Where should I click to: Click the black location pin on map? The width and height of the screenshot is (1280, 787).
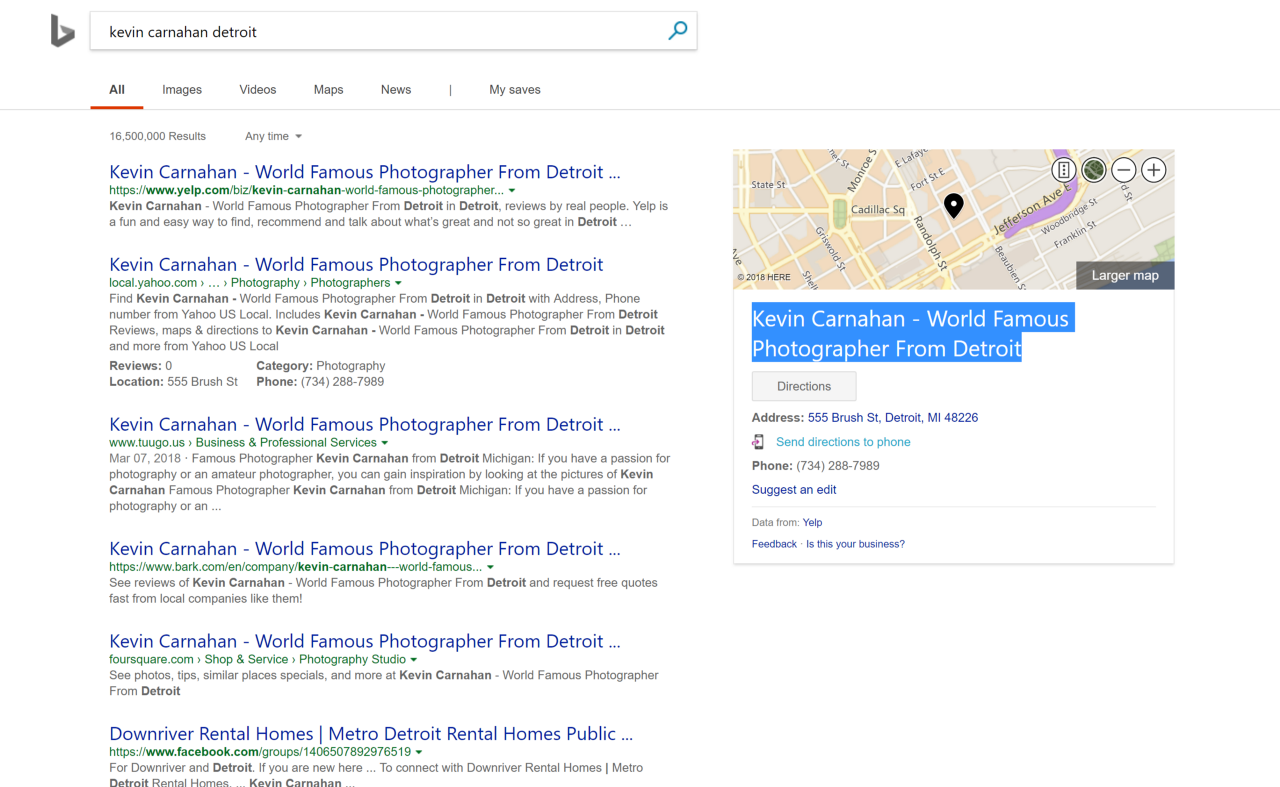click(x=954, y=206)
